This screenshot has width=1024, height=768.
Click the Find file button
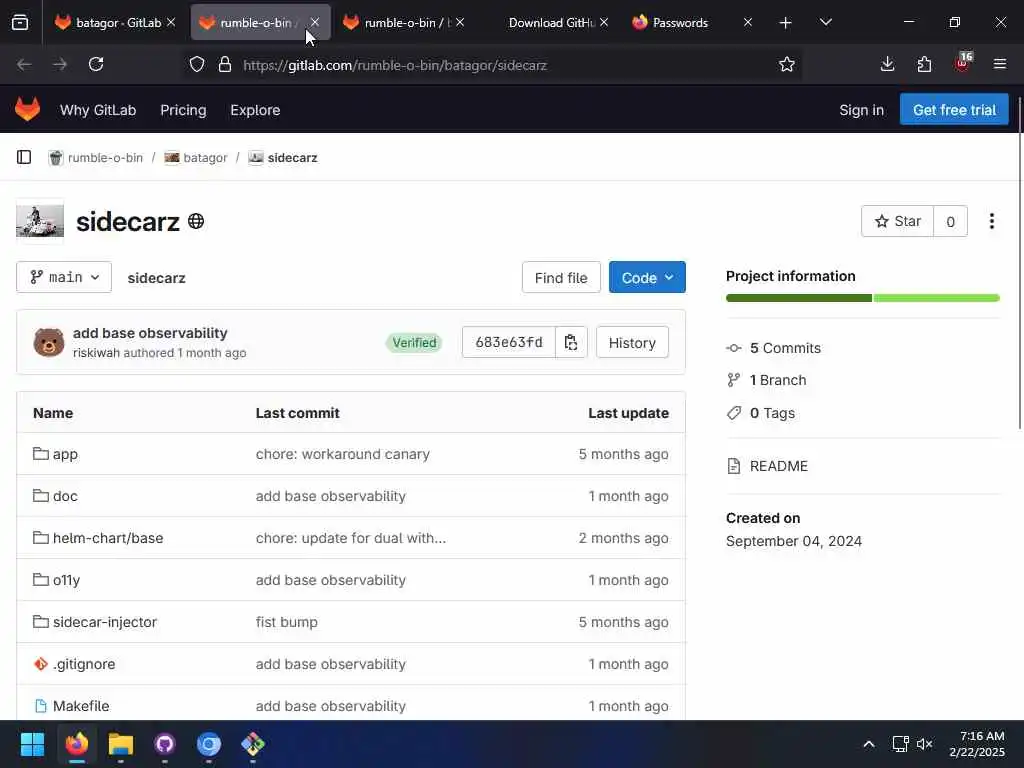click(x=561, y=278)
